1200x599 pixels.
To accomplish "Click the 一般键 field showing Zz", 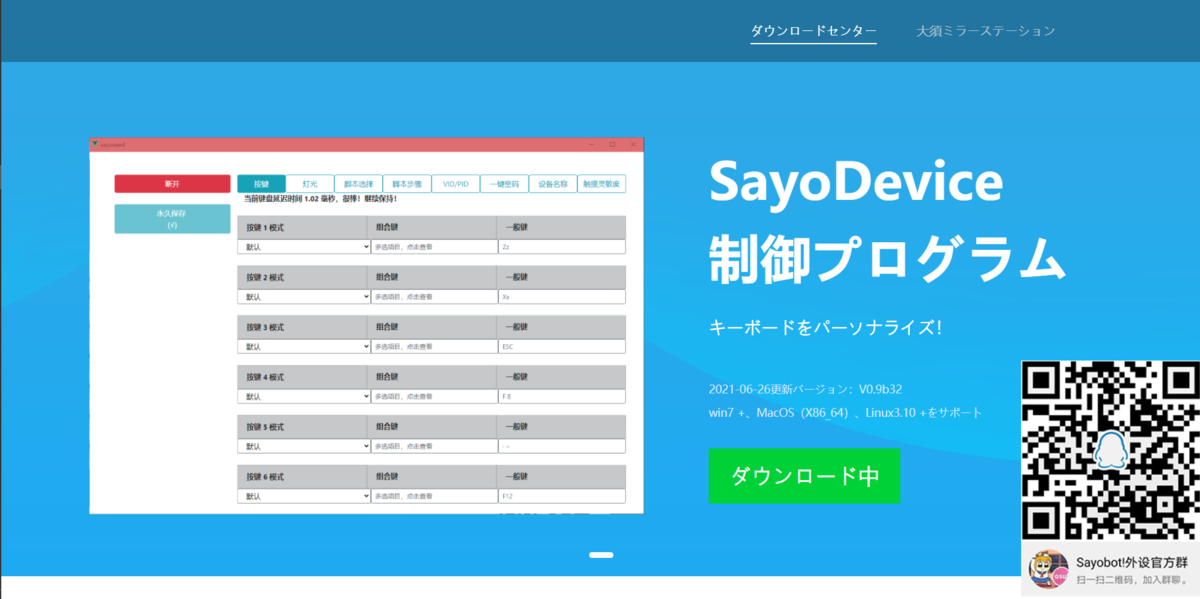I will click(561, 246).
